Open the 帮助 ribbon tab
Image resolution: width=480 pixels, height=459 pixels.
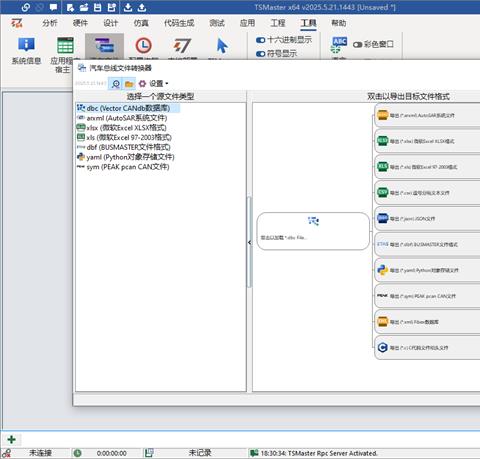pos(338,23)
